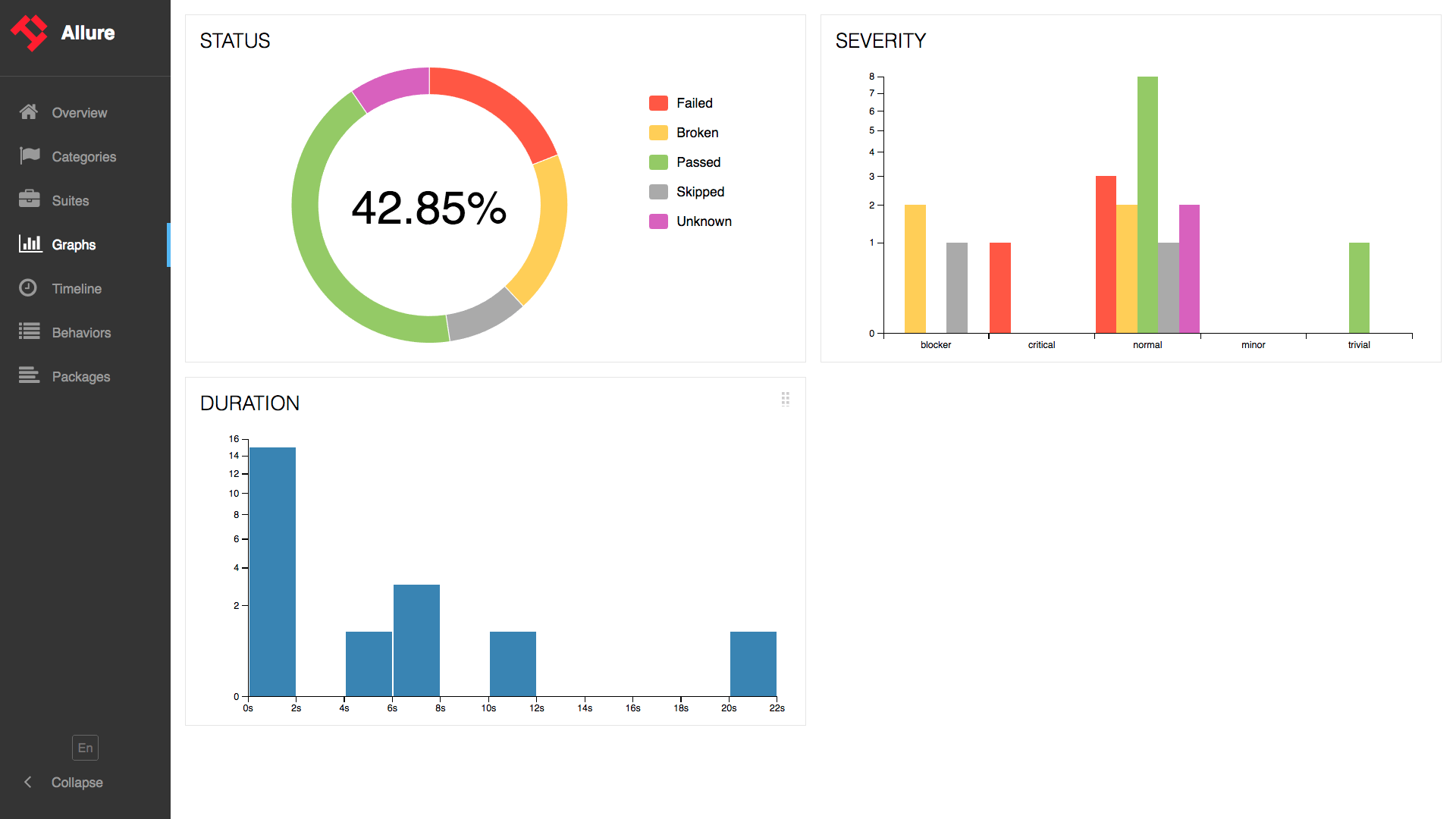1456x819 pixels.
Task: Click the Overview icon in sidebar
Action: click(x=29, y=113)
